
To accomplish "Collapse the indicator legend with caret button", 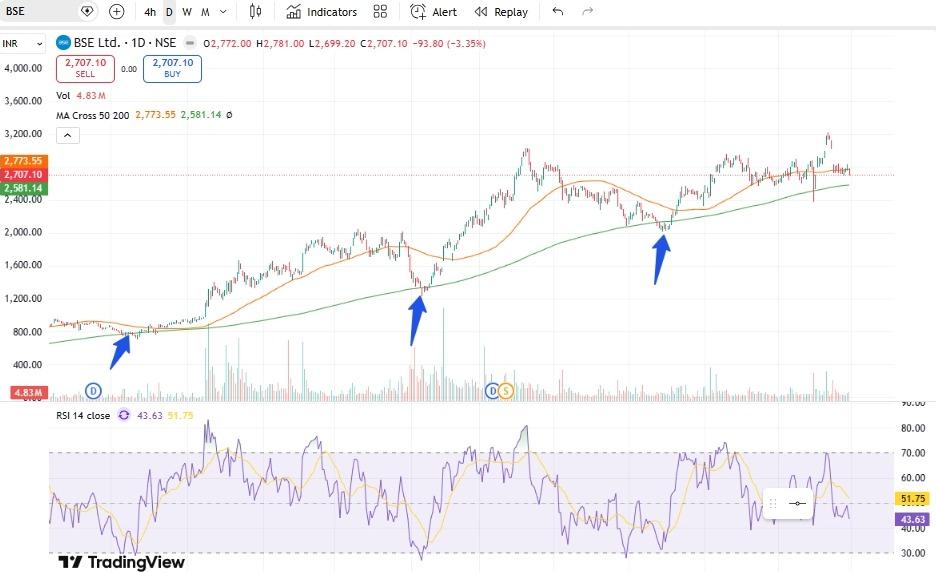I will point(67,136).
